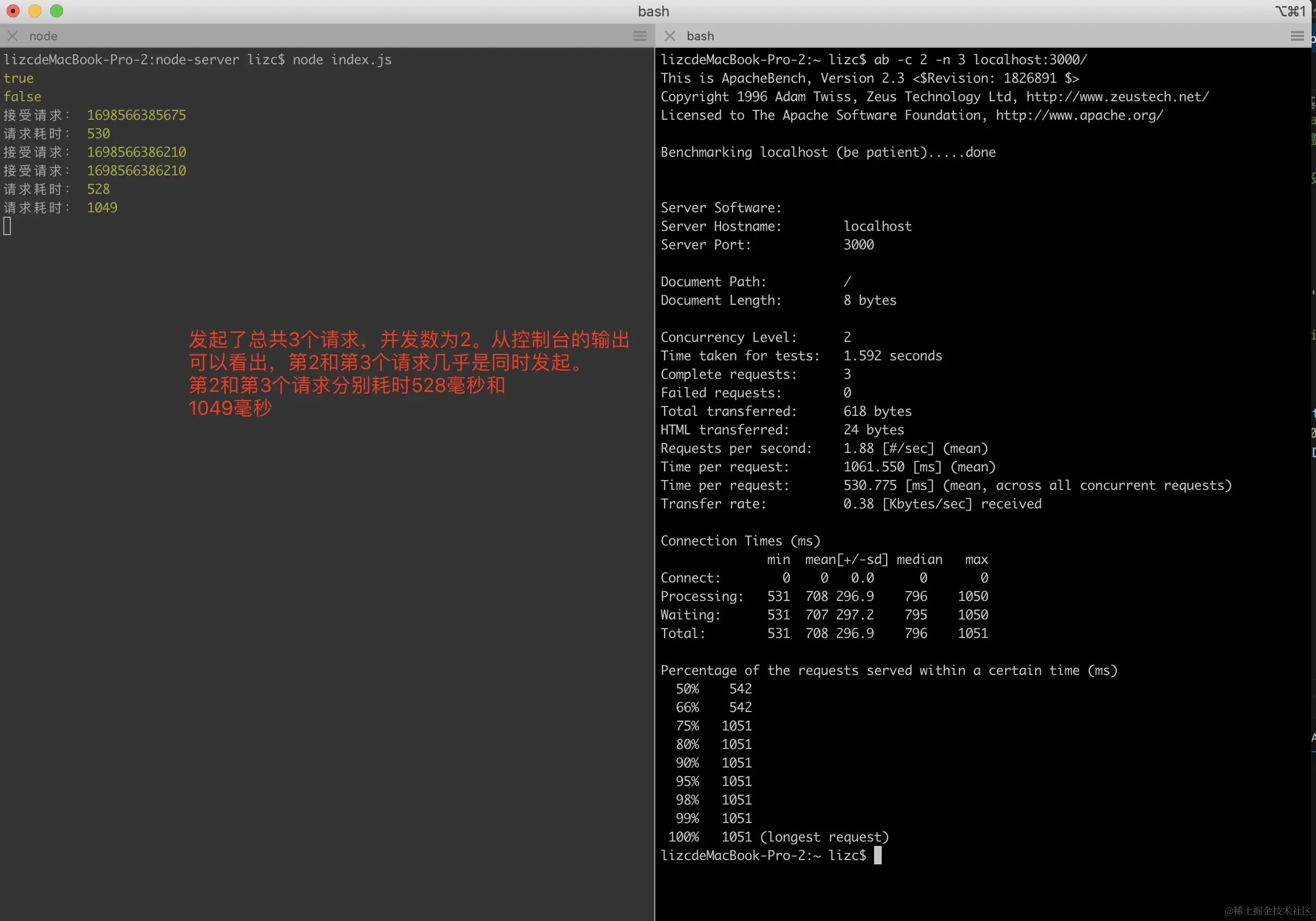Viewport: 1316px width, 921px height.
Task: Click the red window close button
Action: (x=13, y=11)
